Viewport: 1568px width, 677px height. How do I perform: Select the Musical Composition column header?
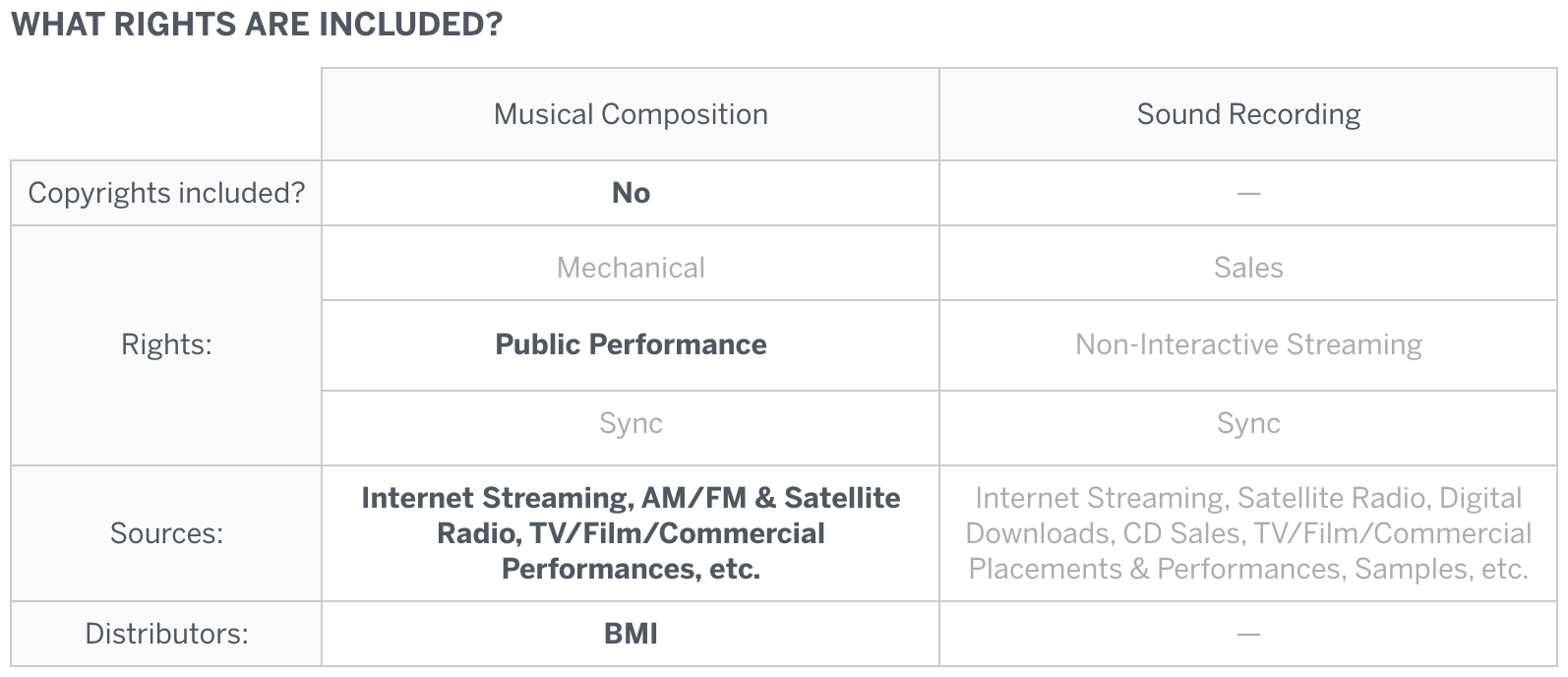tap(631, 114)
